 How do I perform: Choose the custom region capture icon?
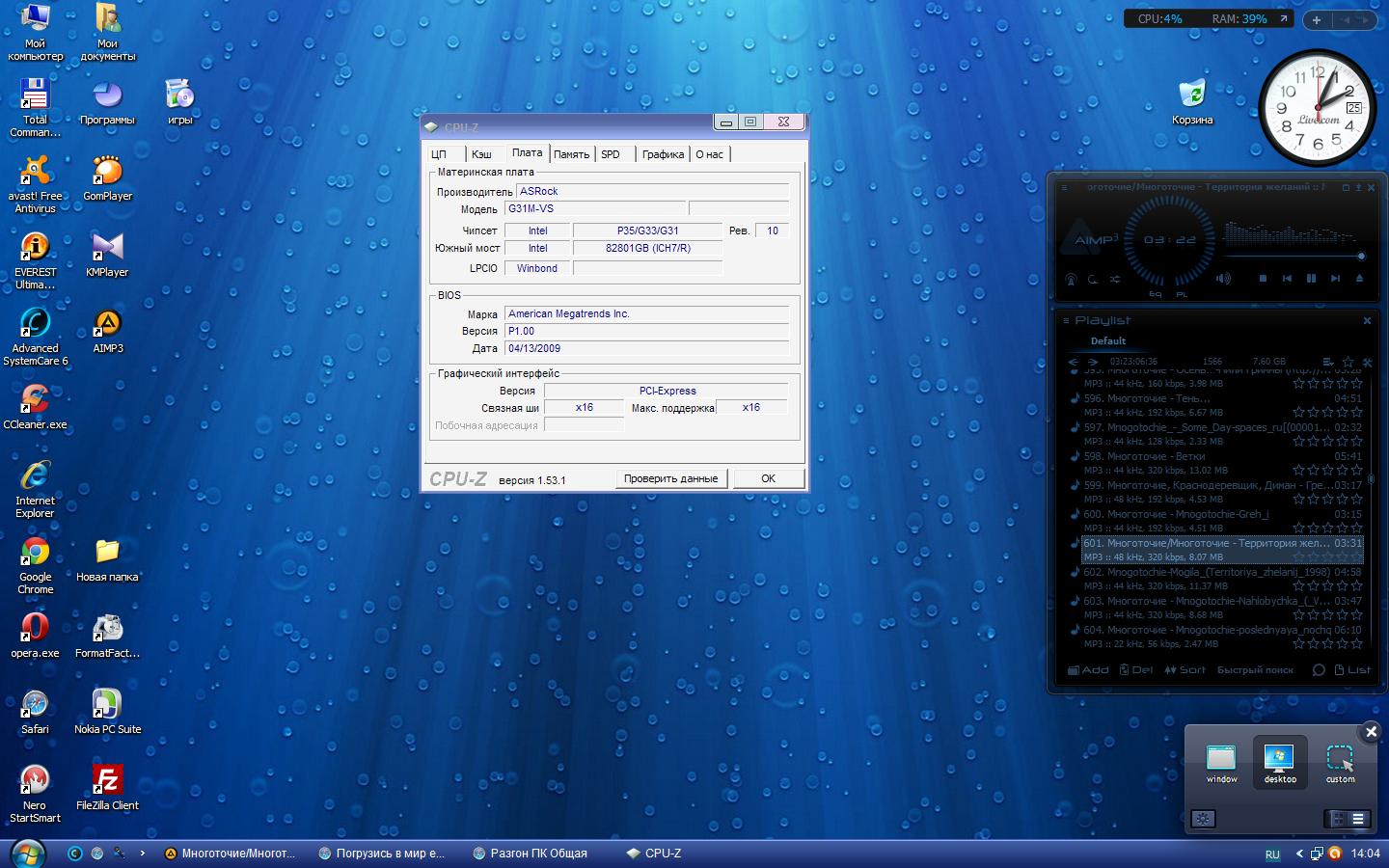(1340, 759)
